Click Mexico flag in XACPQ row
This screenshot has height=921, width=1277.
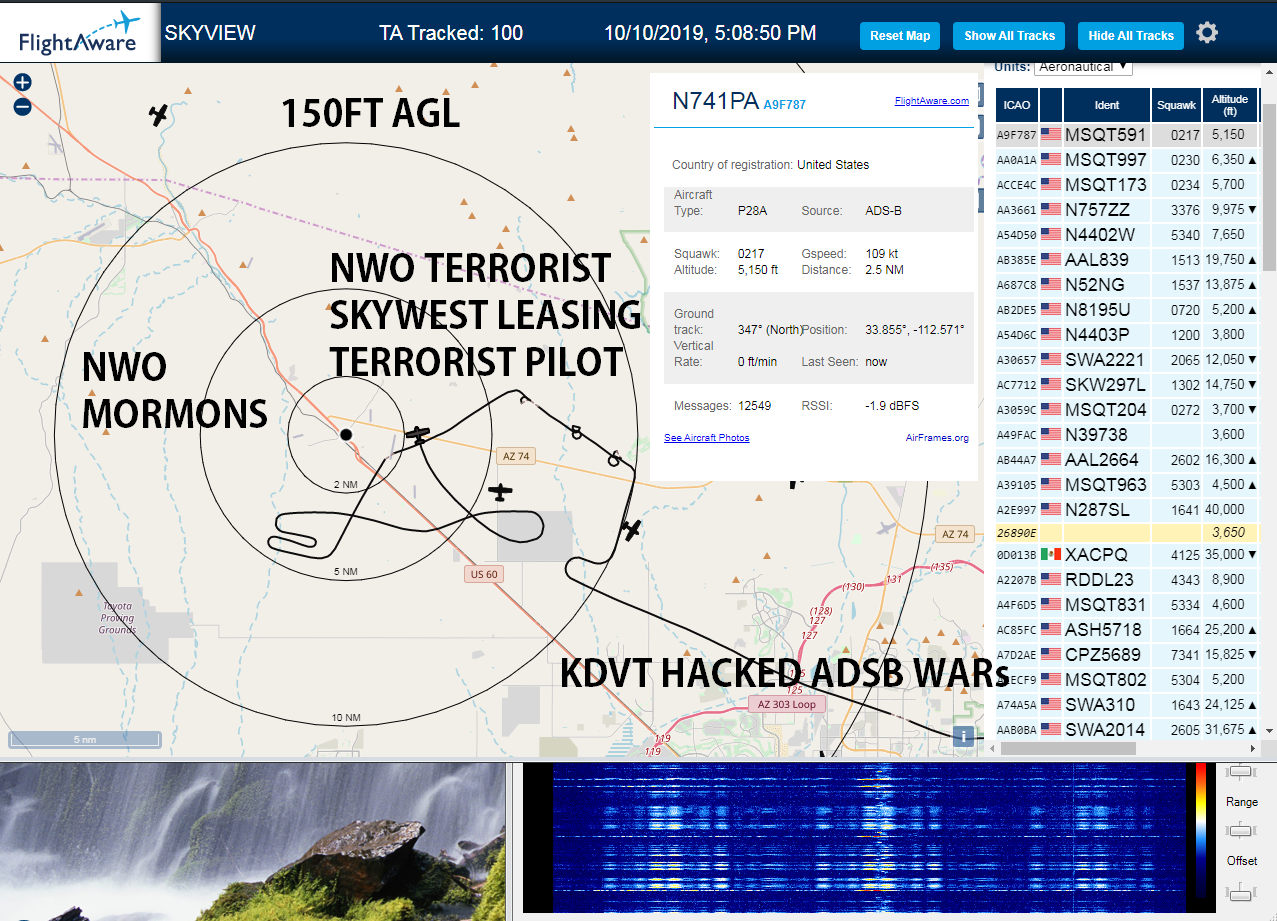(x=1050, y=554)
